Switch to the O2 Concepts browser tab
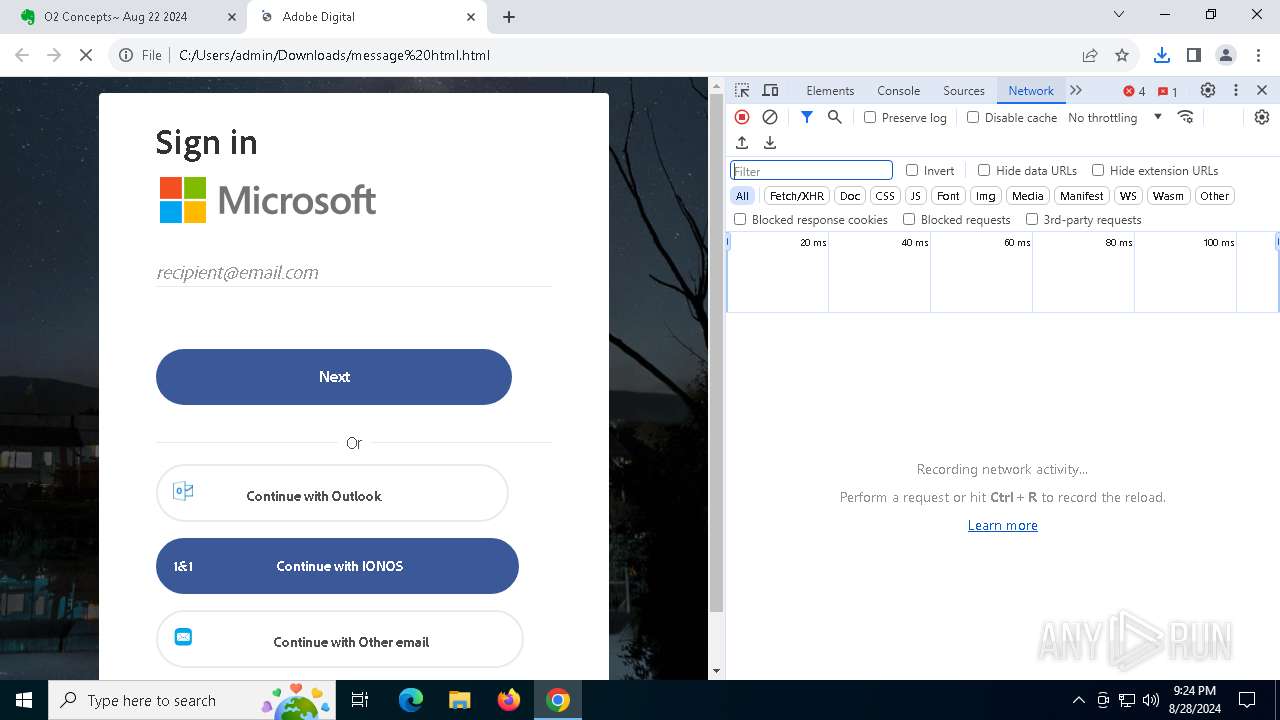Viewport: 1280px width, 720px height. tap(124, 17)
